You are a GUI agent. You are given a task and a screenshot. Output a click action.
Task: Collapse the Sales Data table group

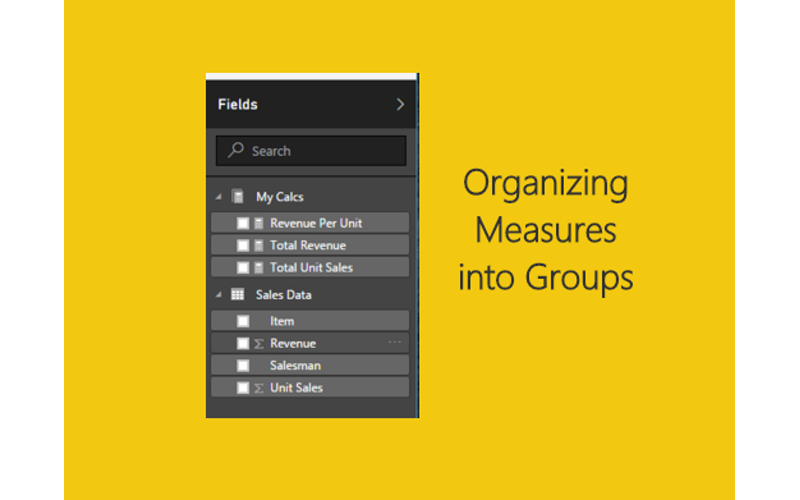219,295
